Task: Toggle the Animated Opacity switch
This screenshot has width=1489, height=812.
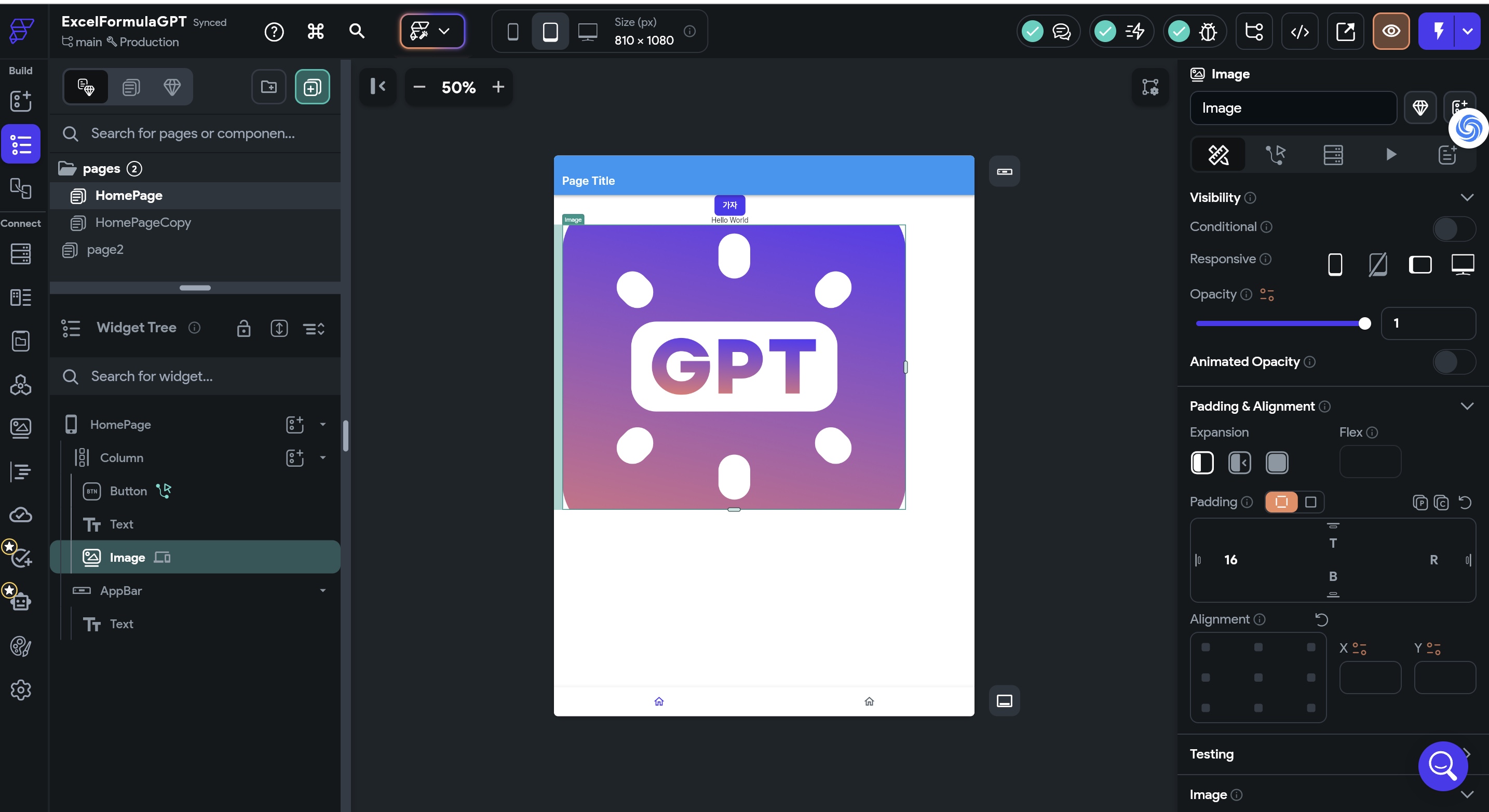Action: [x=1454, y=362]
